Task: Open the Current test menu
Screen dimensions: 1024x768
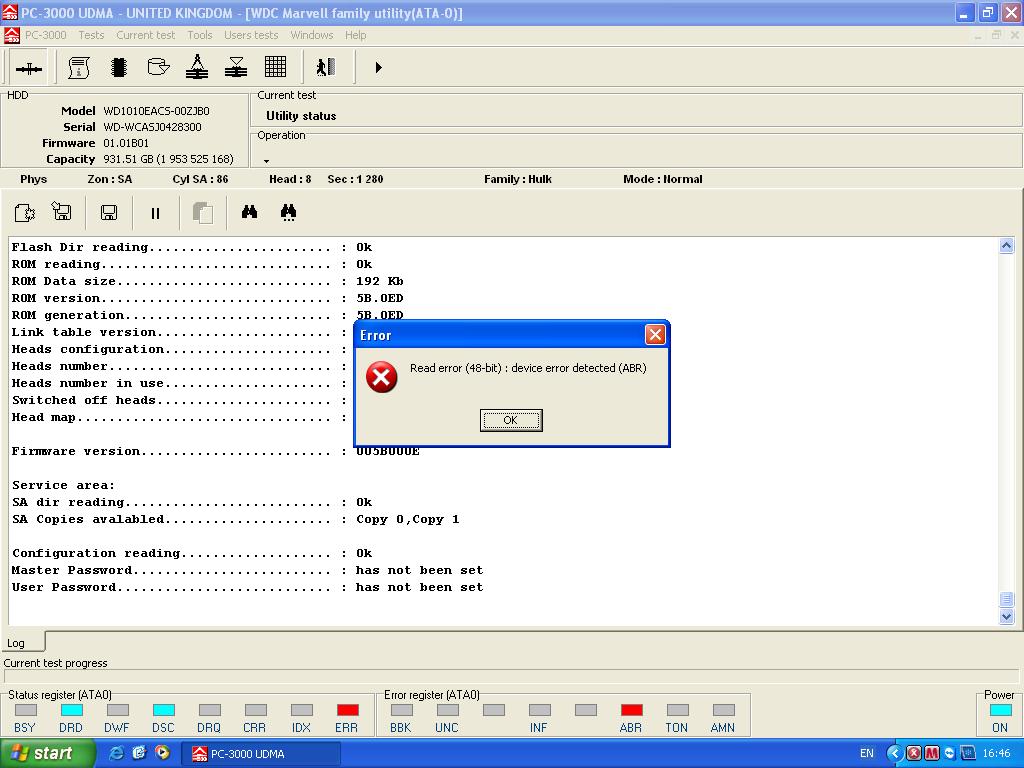Action: [146, 35]
